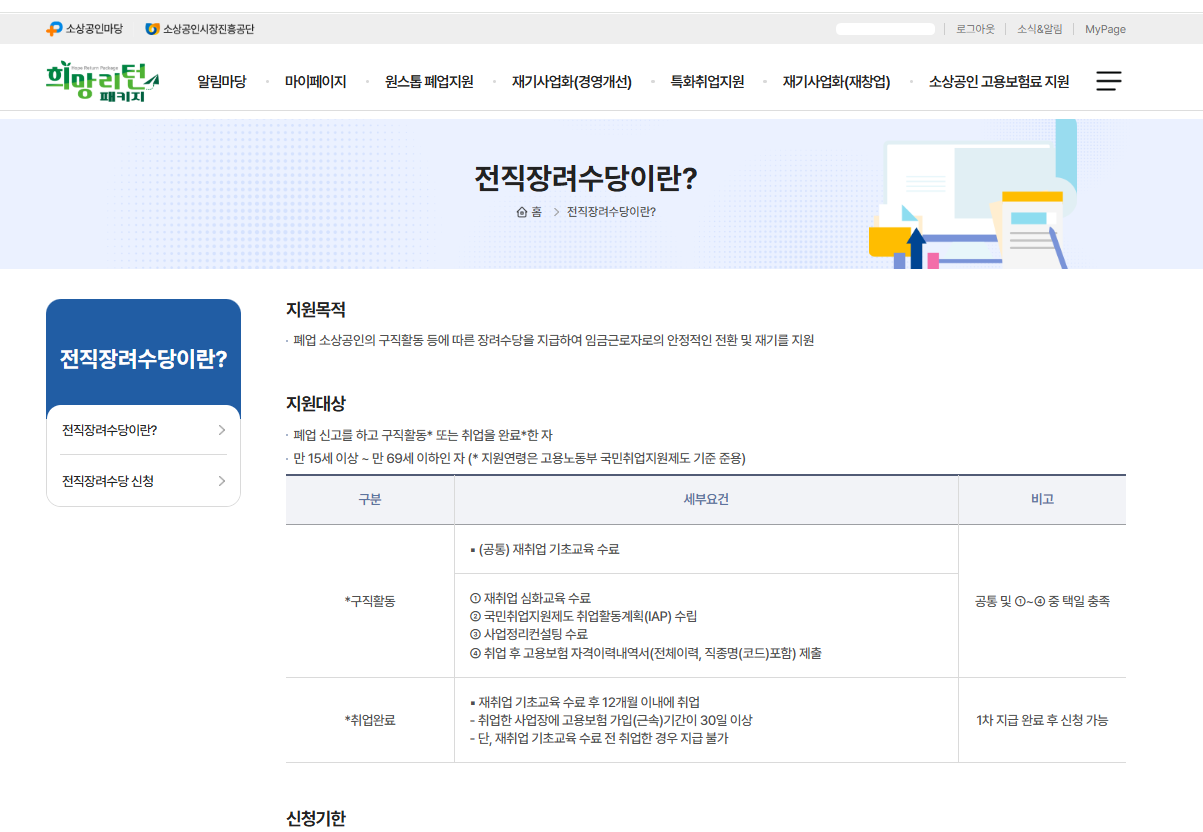Click '① 재취업 심화교육 수료' line
This screenshot has width=1203, height=832.
tap(530, 598)
